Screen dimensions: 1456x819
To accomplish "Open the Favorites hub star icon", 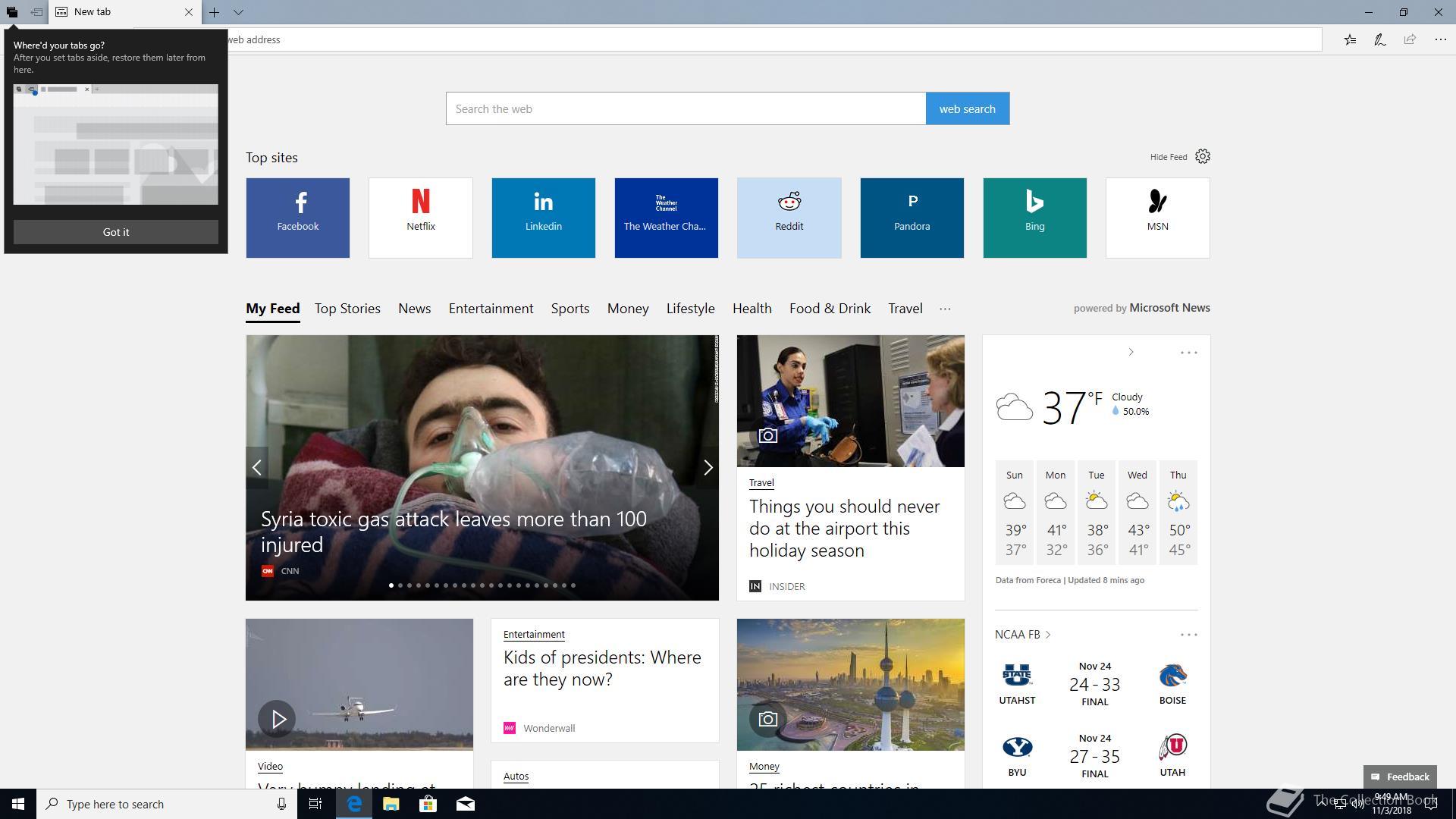I will [x=1351, y=39].
